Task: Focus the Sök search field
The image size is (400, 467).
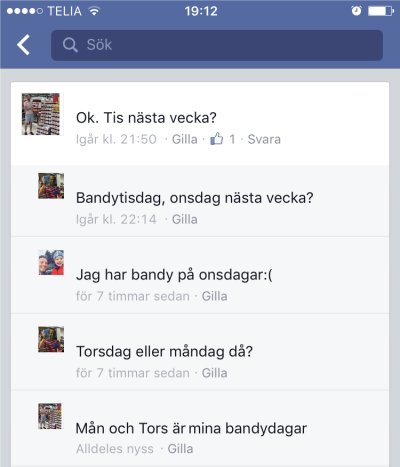Action: tap(217, 45)
